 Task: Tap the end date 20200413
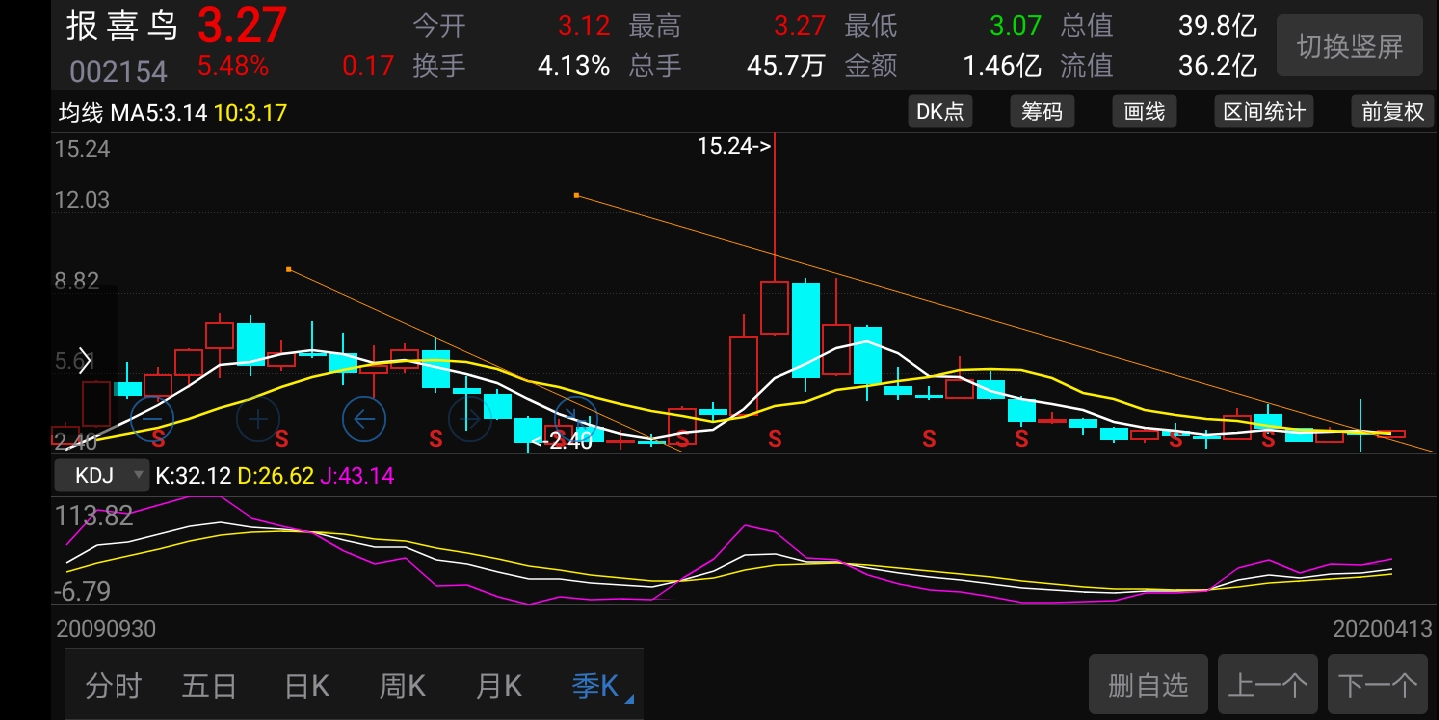[x=1382, y=629]
